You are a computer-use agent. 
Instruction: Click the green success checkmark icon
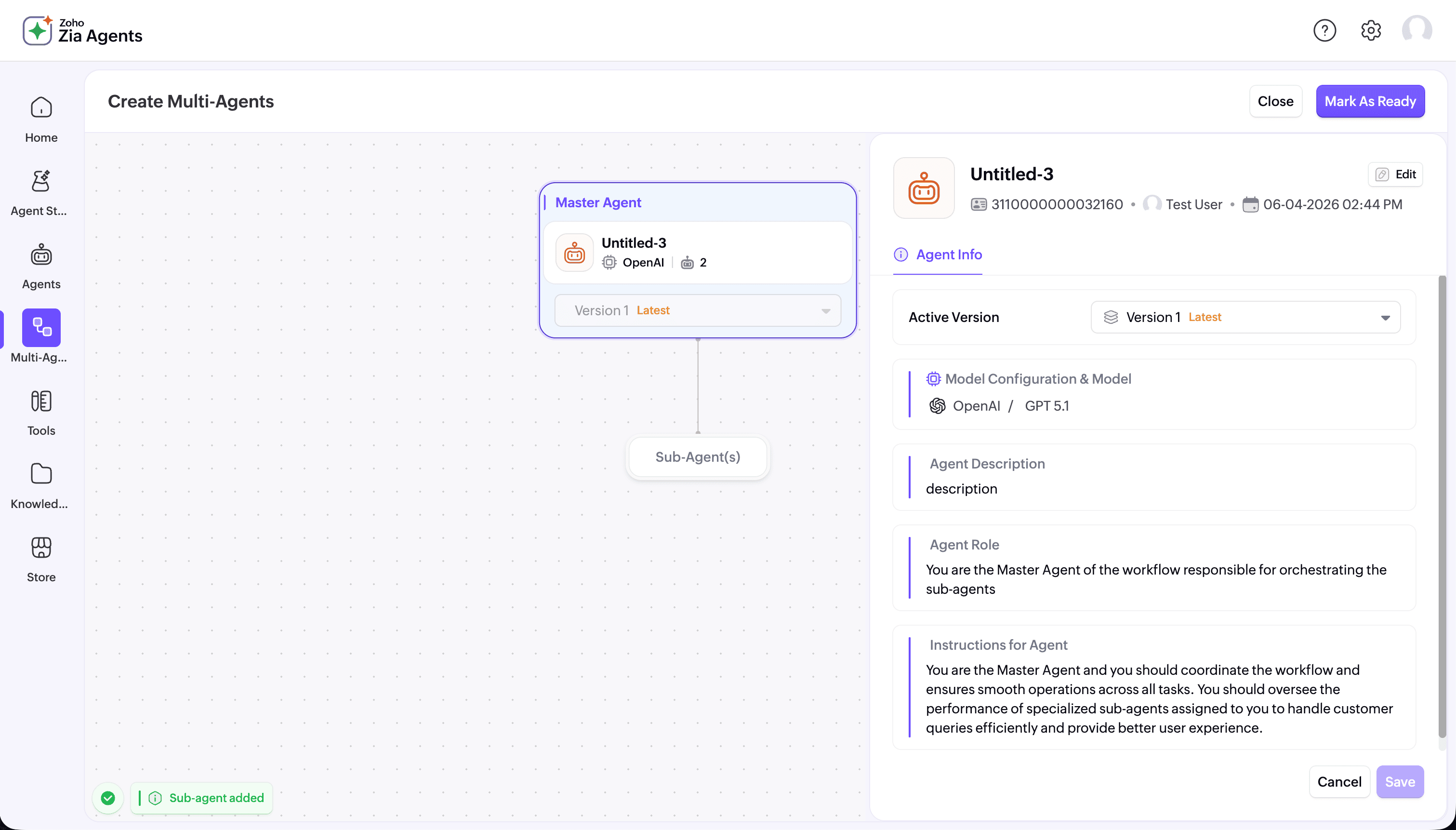(107, 798)
